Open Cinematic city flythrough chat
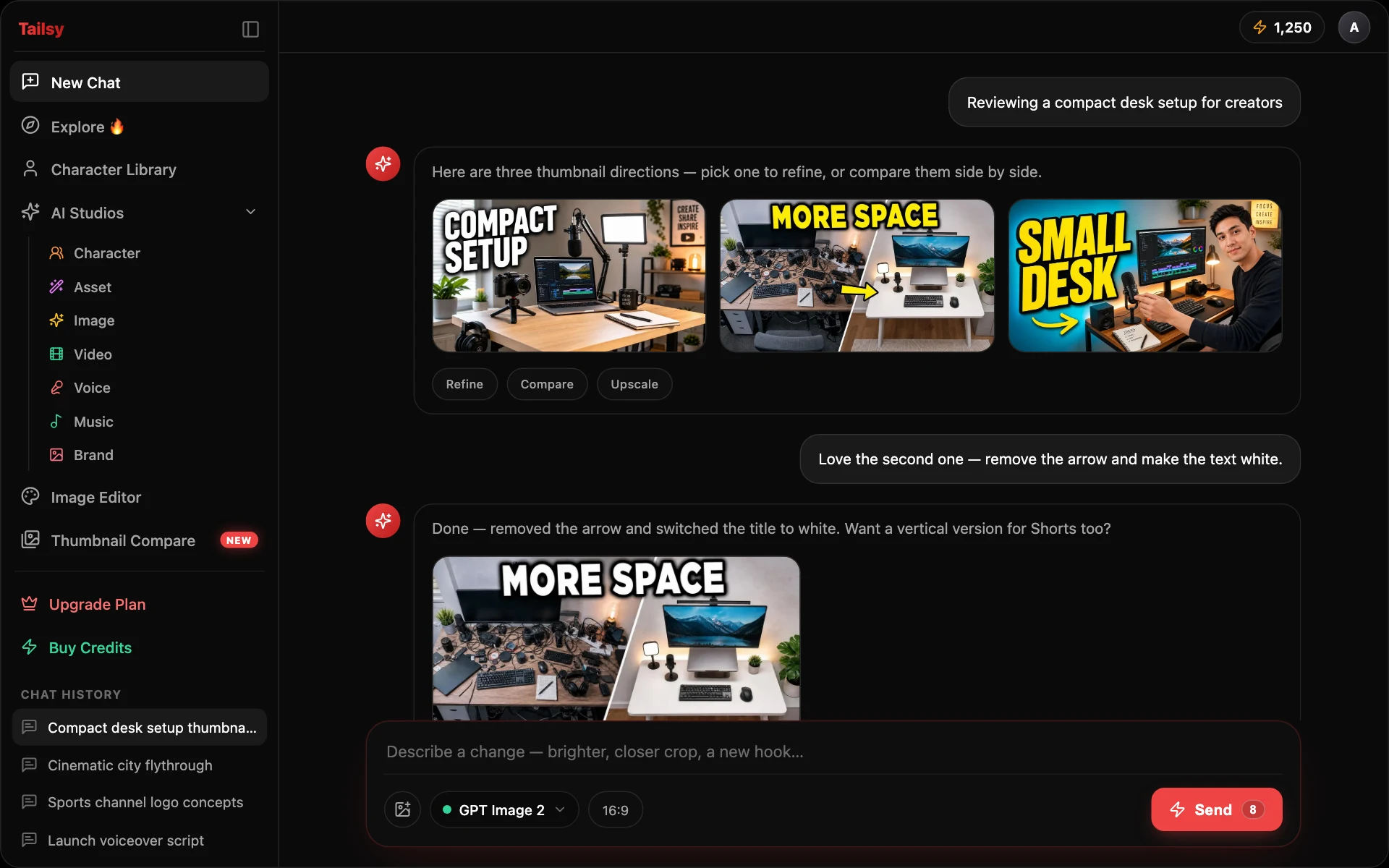 140,765
